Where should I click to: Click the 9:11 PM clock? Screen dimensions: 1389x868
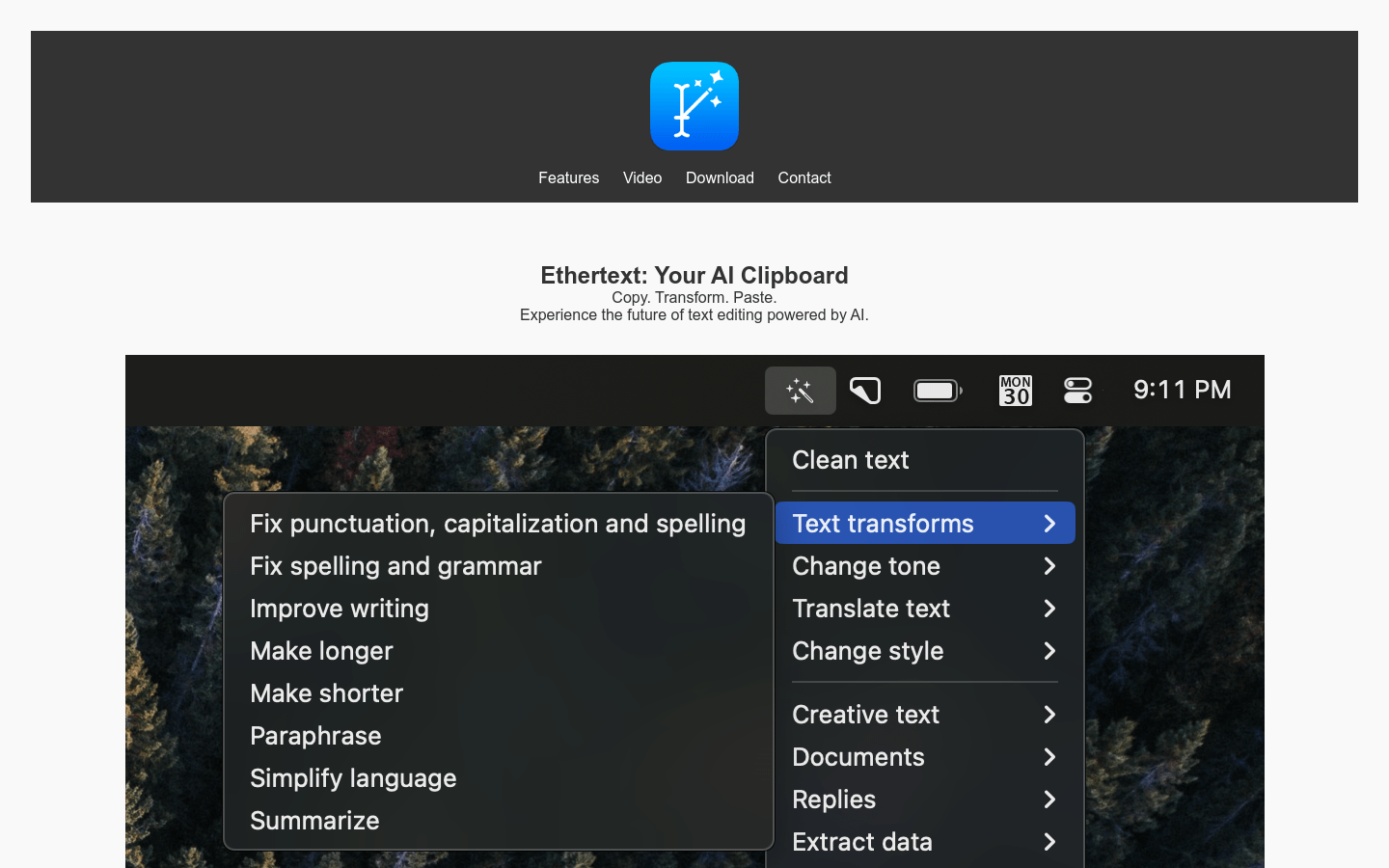pos(1182,390)
